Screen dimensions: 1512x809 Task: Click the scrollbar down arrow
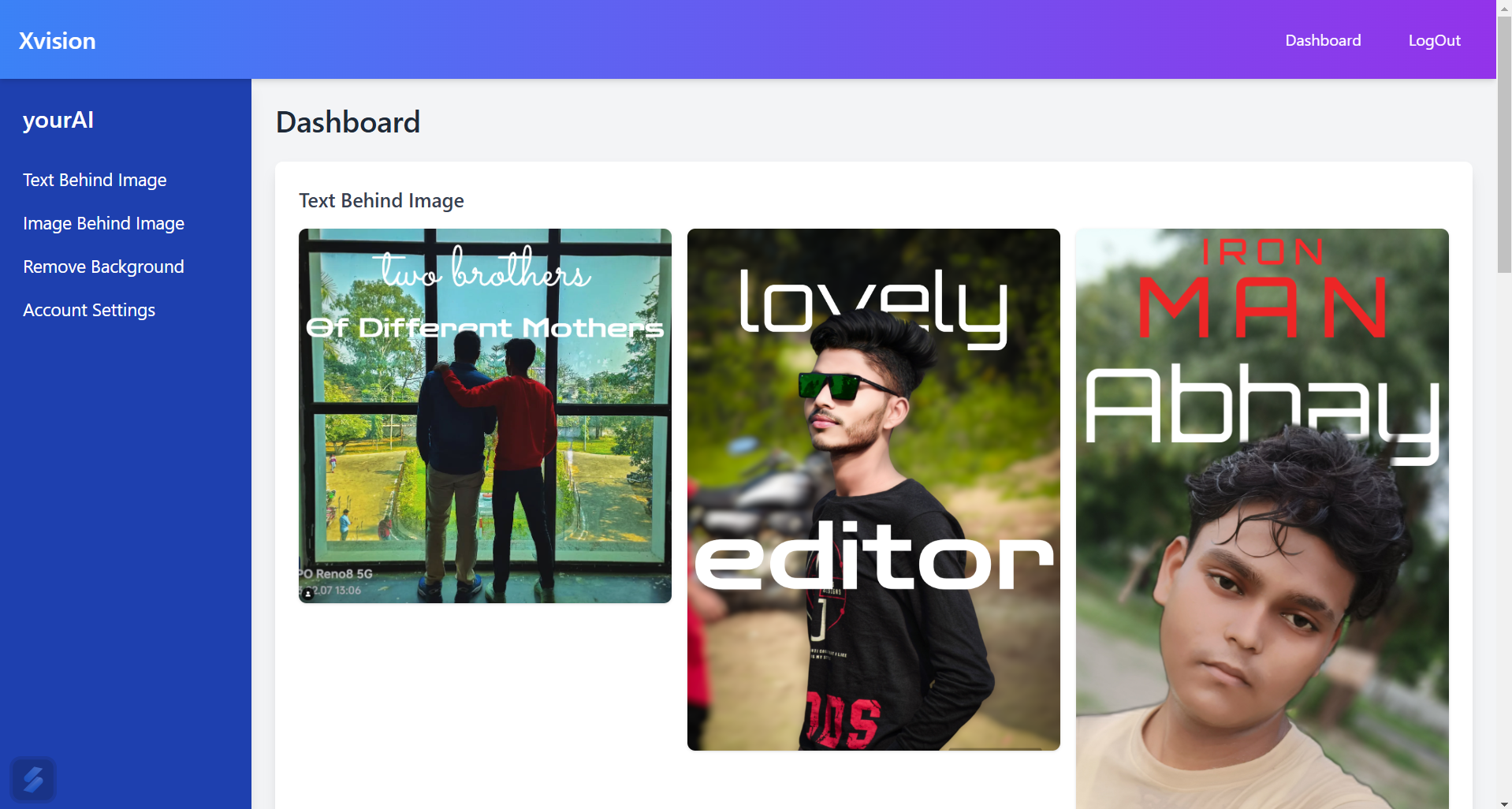[1504, 803]
